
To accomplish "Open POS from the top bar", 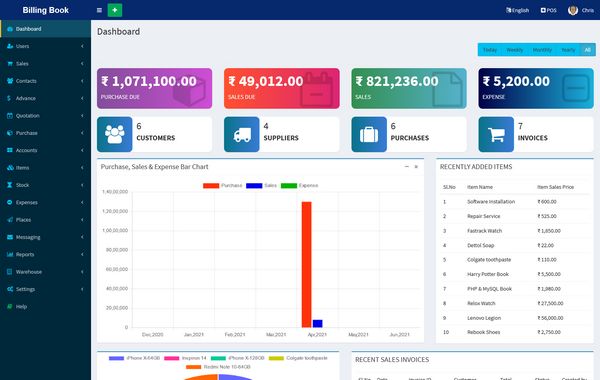I will [548, 10].
